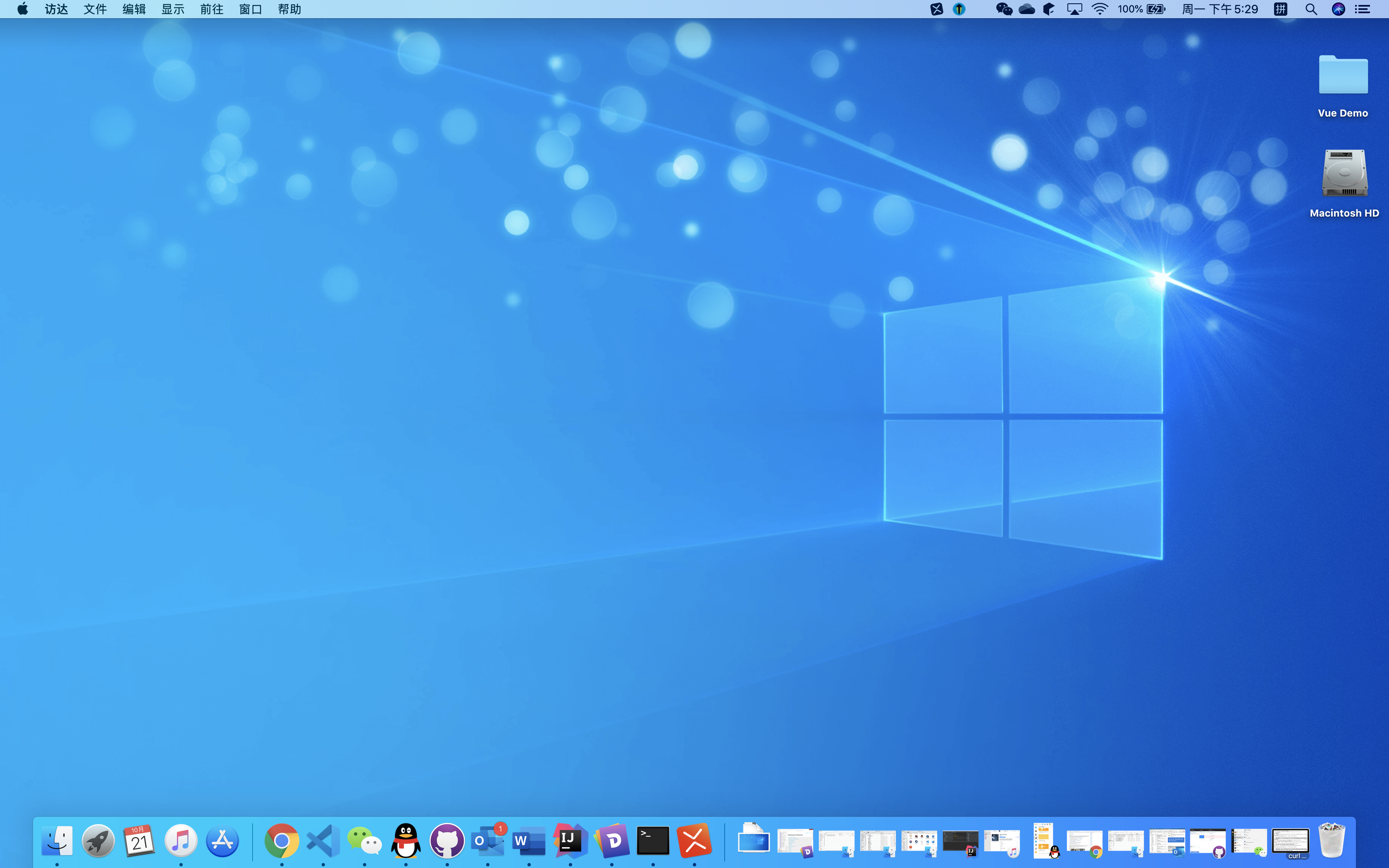Click the blue round sword status icon
This screenshot has width=1389, height=868.
959,9
